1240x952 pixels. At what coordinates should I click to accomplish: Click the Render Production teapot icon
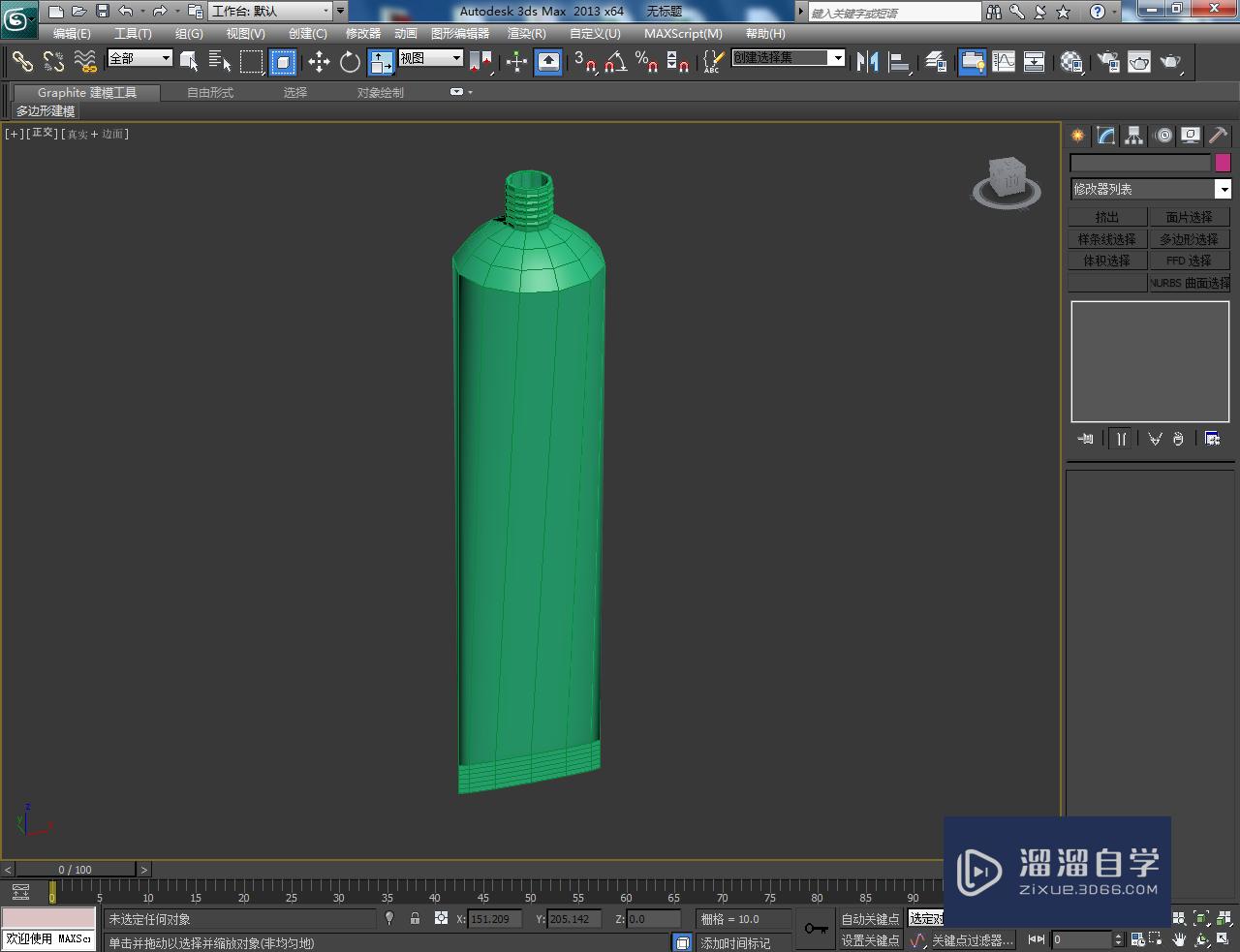[1171, 62]
